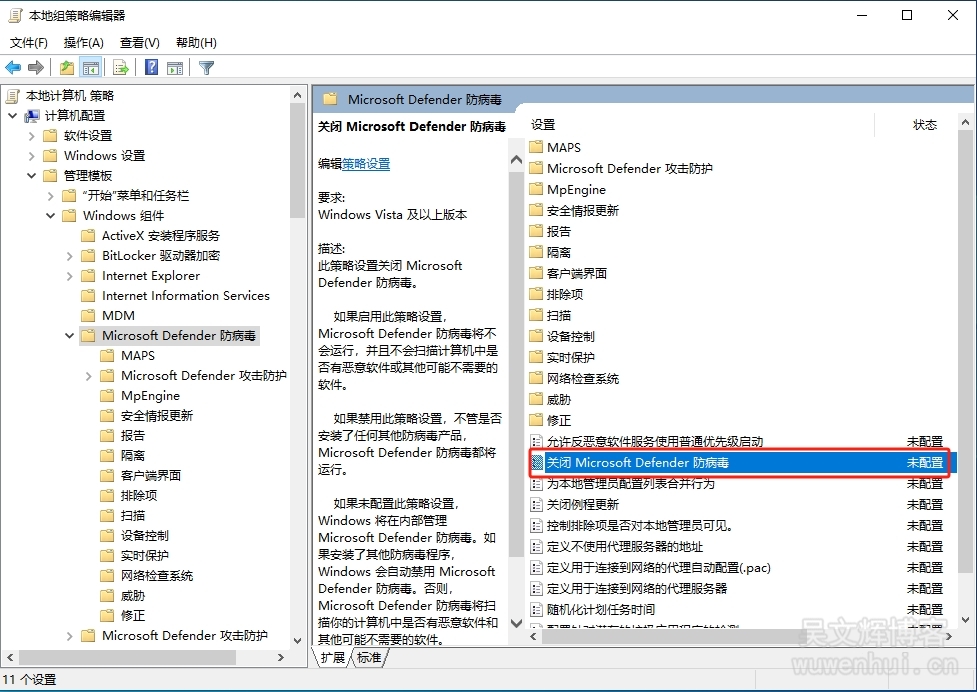
Task: Click the Export List toolbar icon
Action: (121, 68)
